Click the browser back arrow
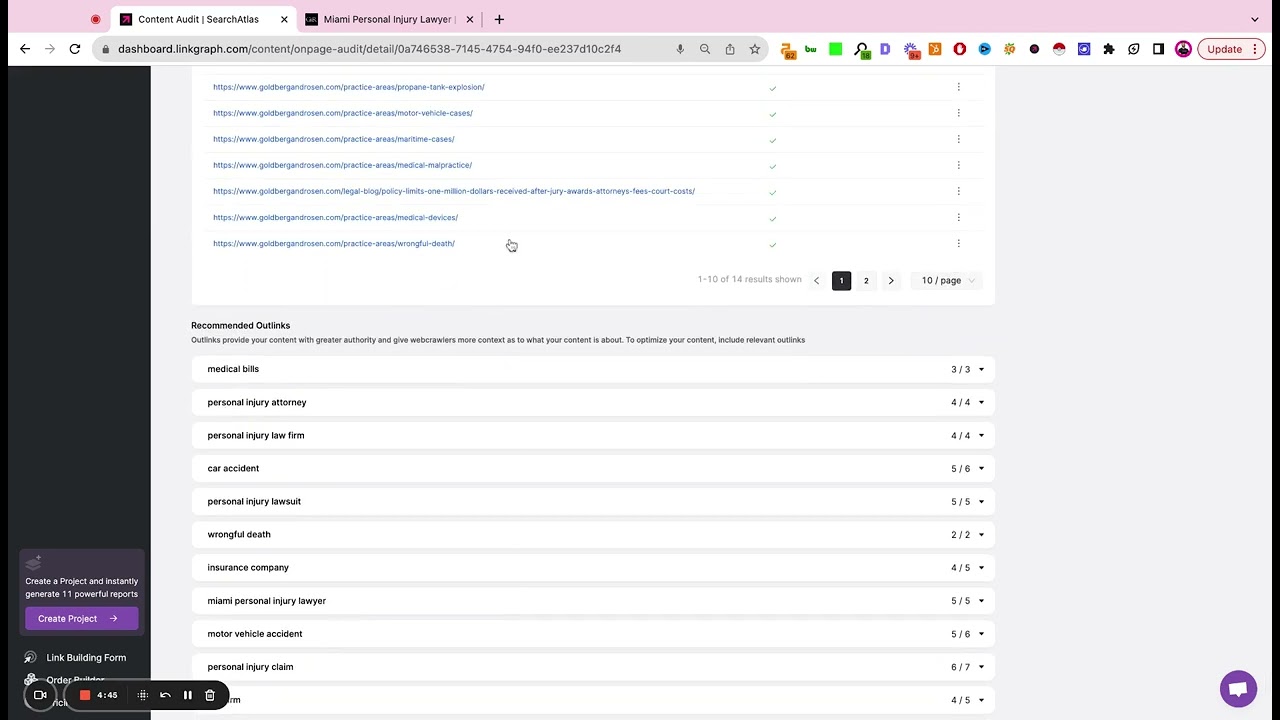Viewport: 1280px width, 720px height. (25, 49)
